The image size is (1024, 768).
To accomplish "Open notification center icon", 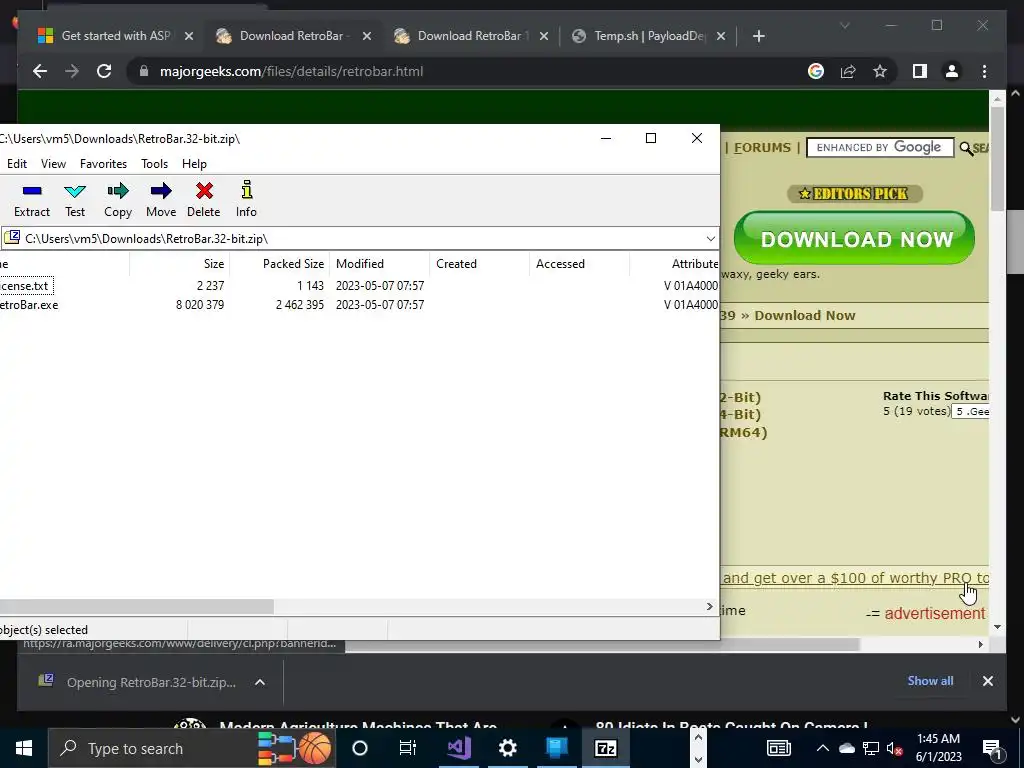I will point(991,748).
